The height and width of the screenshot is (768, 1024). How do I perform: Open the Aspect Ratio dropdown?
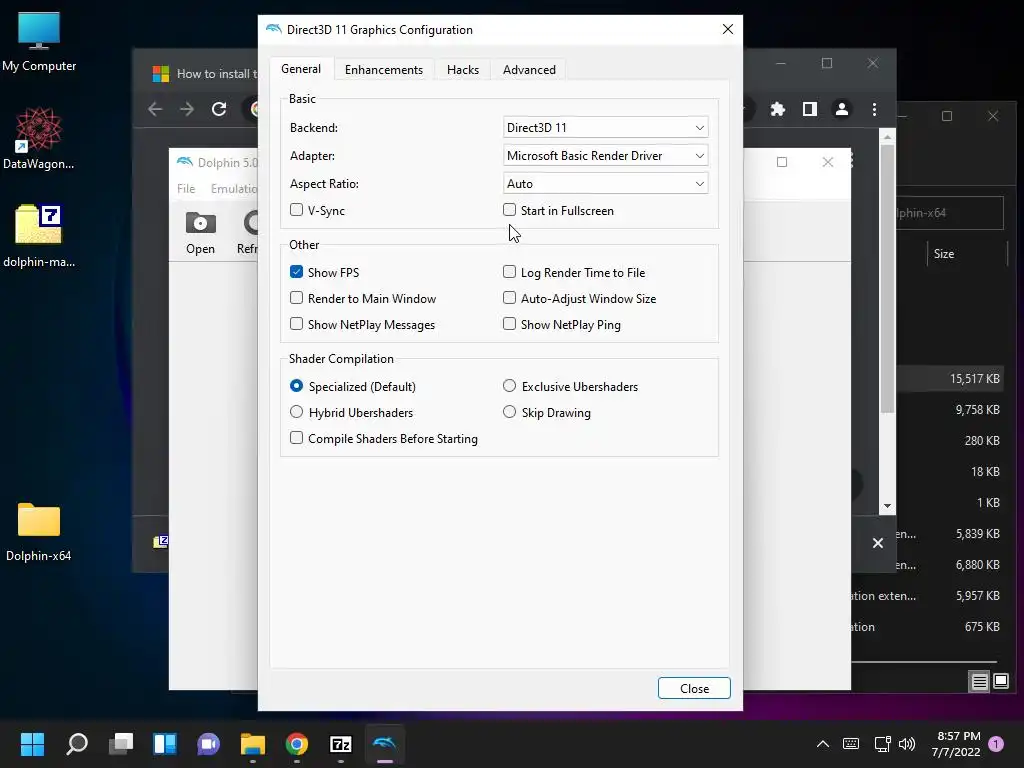(x=605, y=184)
